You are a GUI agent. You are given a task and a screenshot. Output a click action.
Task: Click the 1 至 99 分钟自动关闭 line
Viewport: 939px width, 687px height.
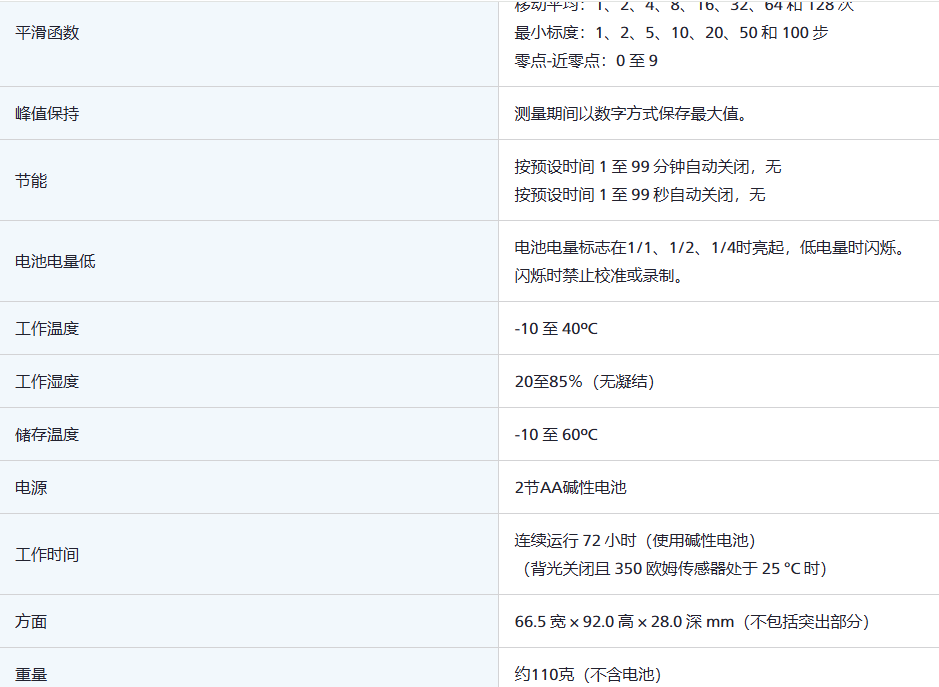click(648, 167)
